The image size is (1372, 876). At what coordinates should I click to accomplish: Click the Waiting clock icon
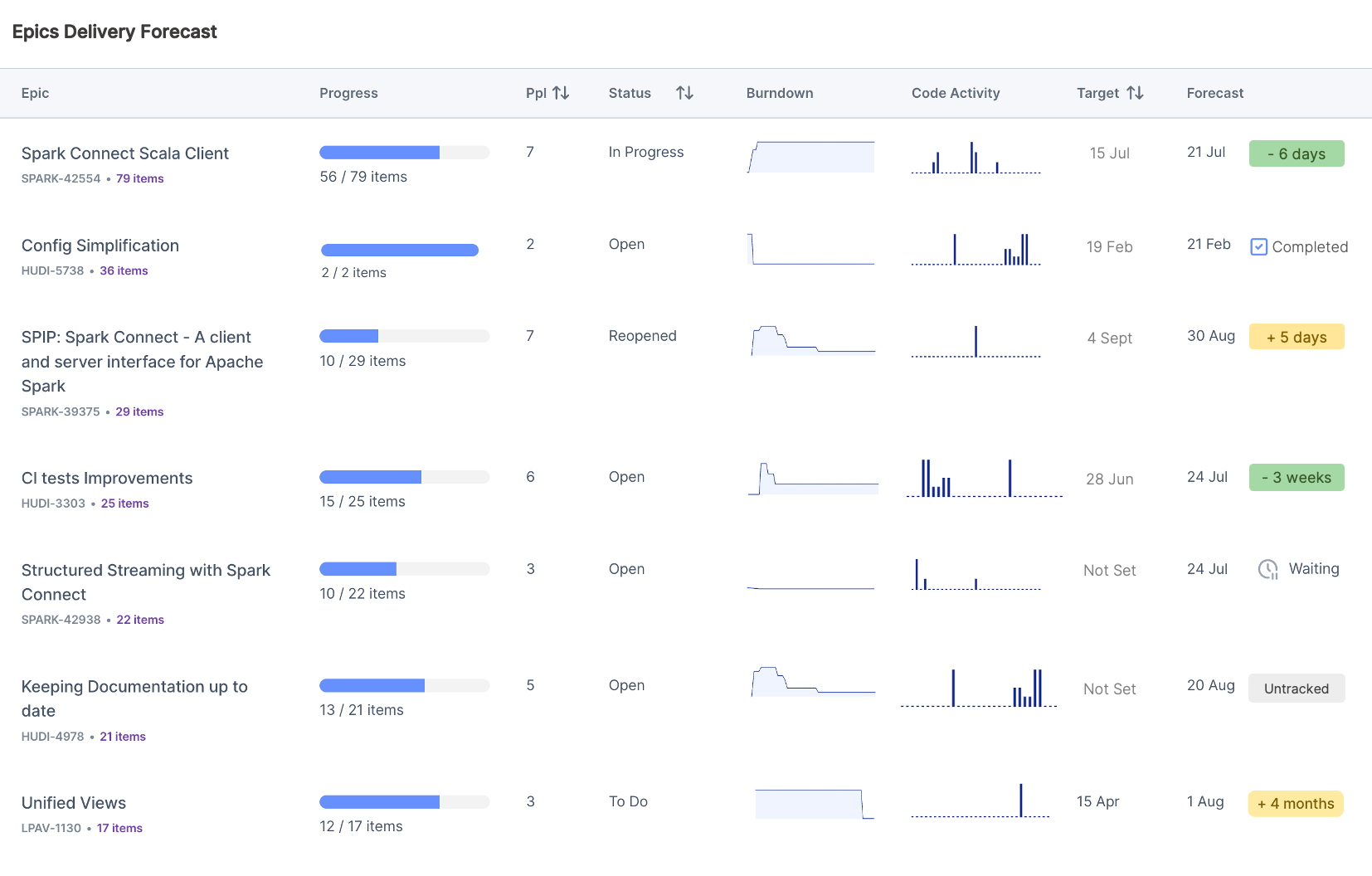(1267, 569)
